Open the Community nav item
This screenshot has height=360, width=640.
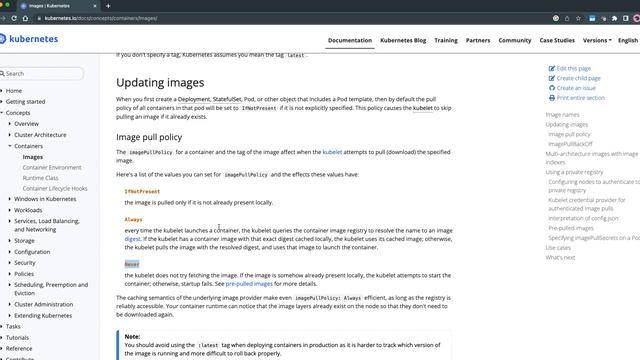(515, 40)
